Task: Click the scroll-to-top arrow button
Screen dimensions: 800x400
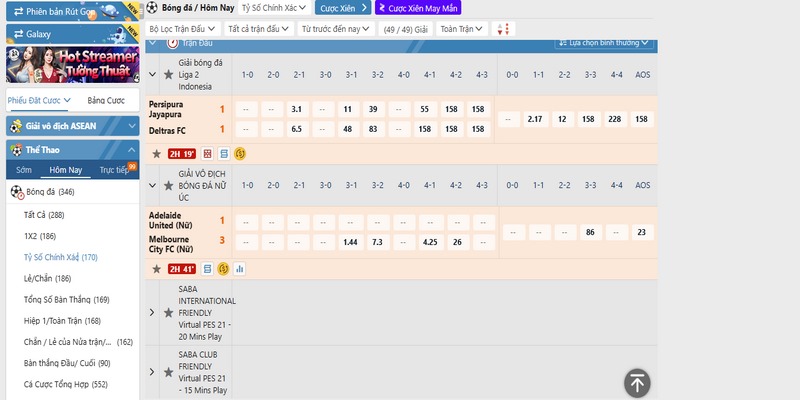Action: pos(638,383)
